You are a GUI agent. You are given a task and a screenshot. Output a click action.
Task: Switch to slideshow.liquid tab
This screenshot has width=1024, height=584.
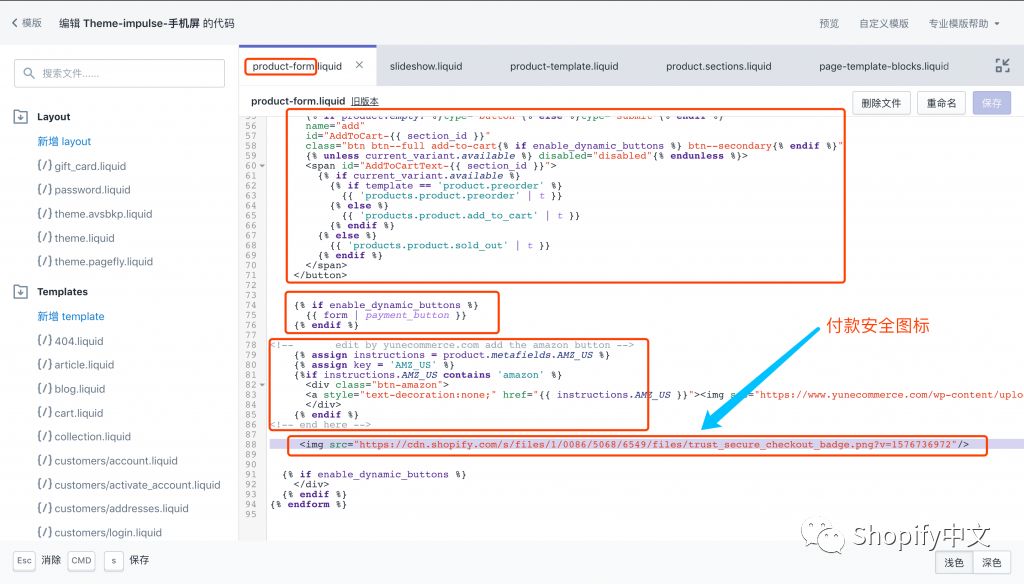point(426,66)
